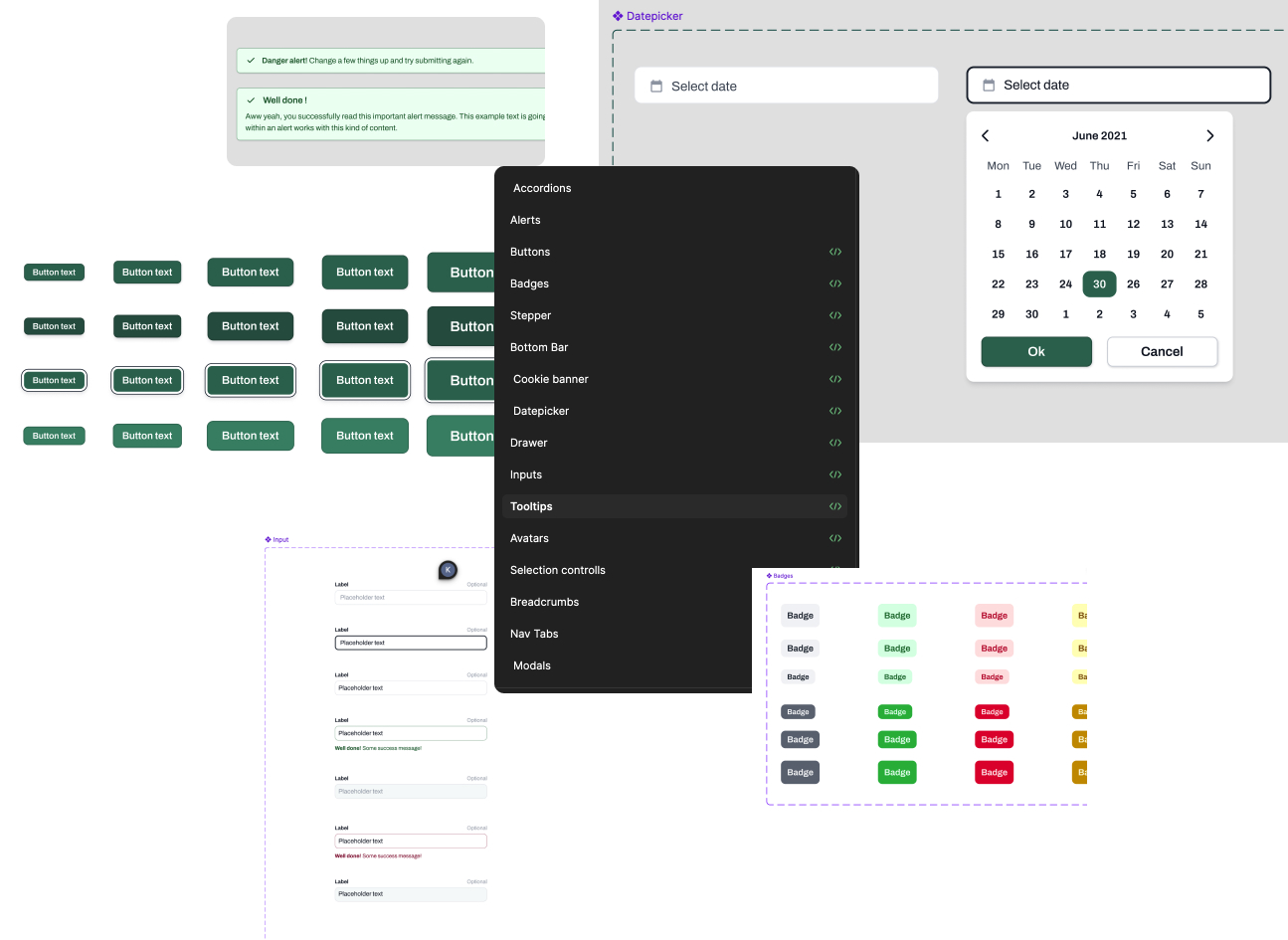Click check icon in Well done alert
This screenshot has height=940, width=1288.
(x=252, y=100)
